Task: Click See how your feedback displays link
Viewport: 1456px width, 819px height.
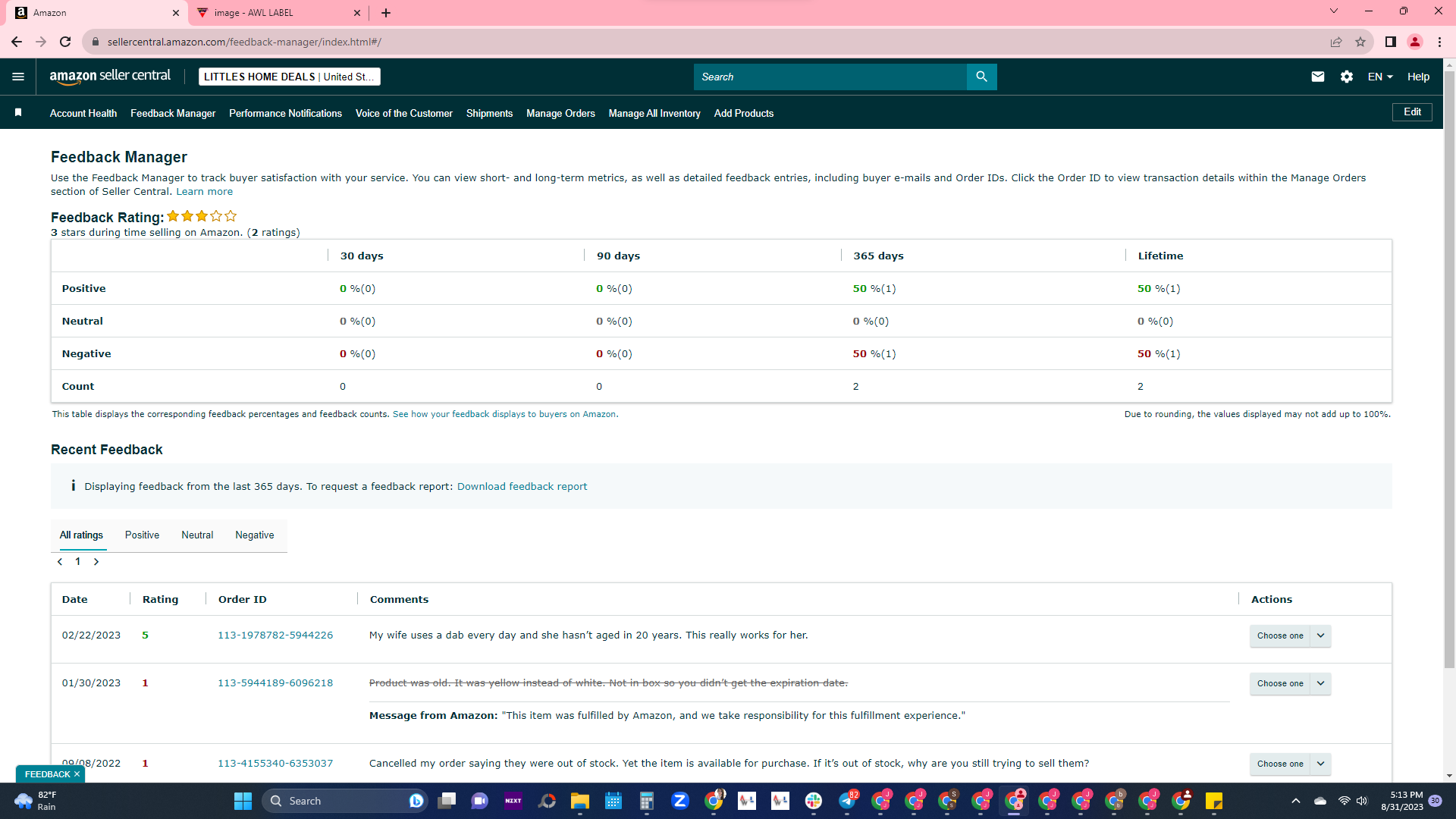Action: [505, 415]
